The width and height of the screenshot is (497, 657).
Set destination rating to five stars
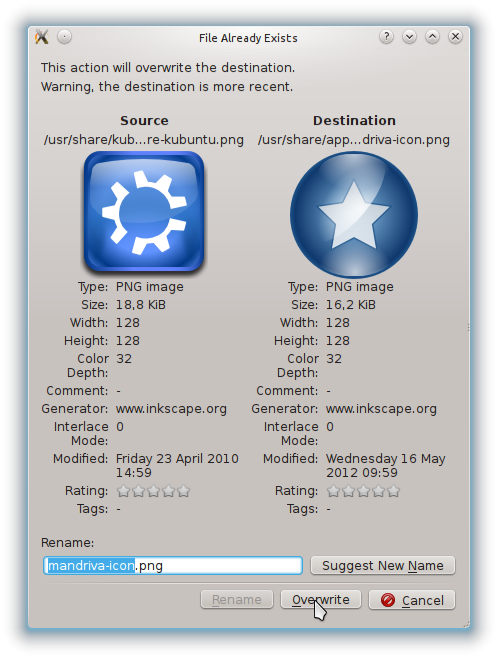click(x=393, y=491)
